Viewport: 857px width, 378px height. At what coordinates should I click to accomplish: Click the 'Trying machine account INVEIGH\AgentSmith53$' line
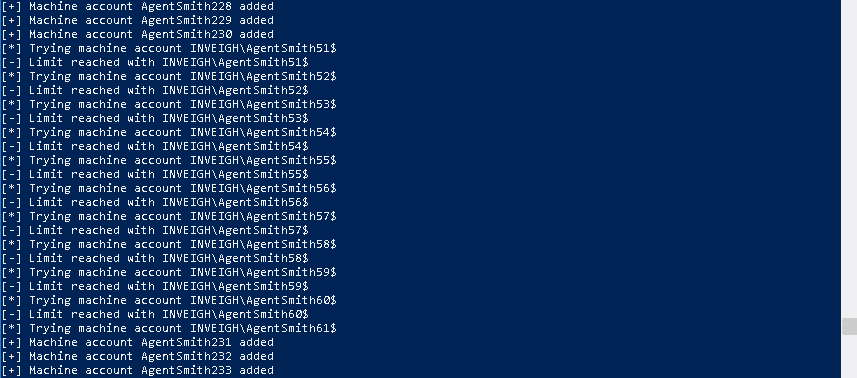coord(169,104)
